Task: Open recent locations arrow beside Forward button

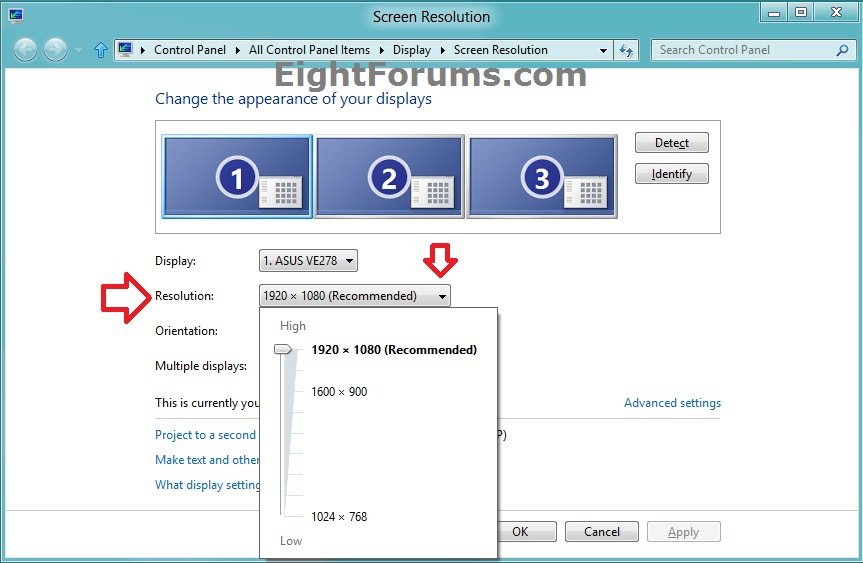Action: point(78,50)
